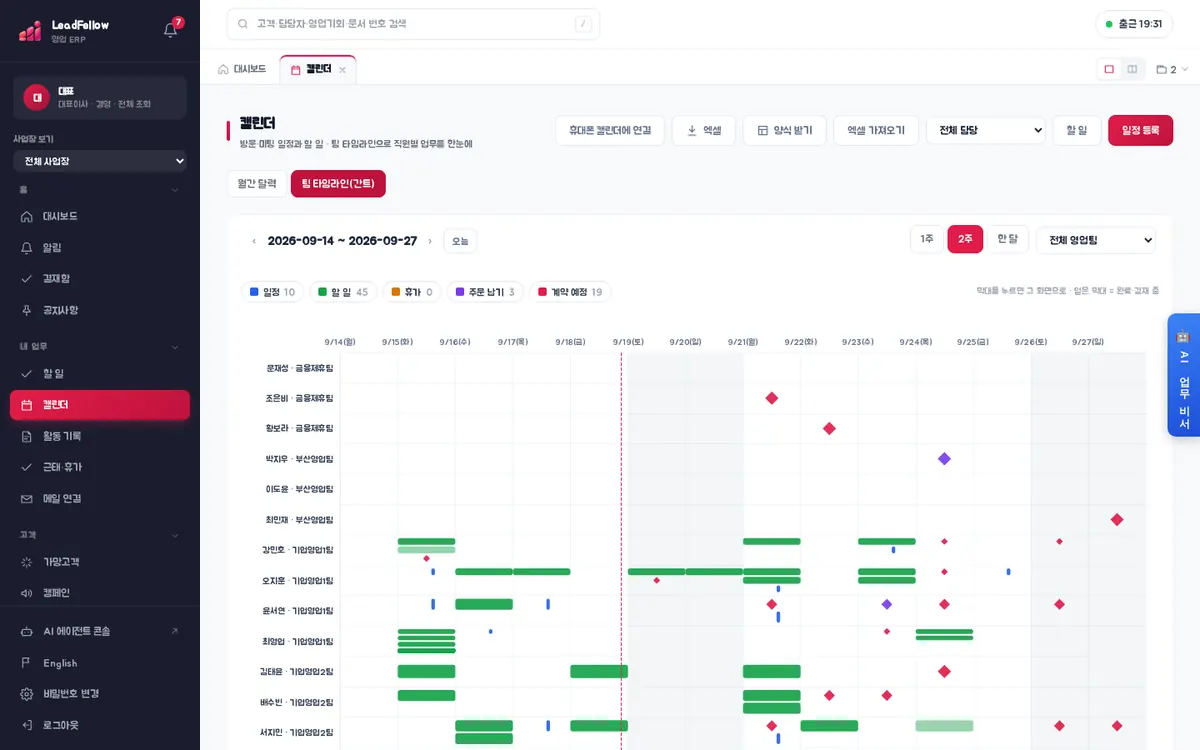The width and height of the screenshot is (1200, 750).
Task: Open 근태·휴가 in the sidebar
Action: (100, 467)
